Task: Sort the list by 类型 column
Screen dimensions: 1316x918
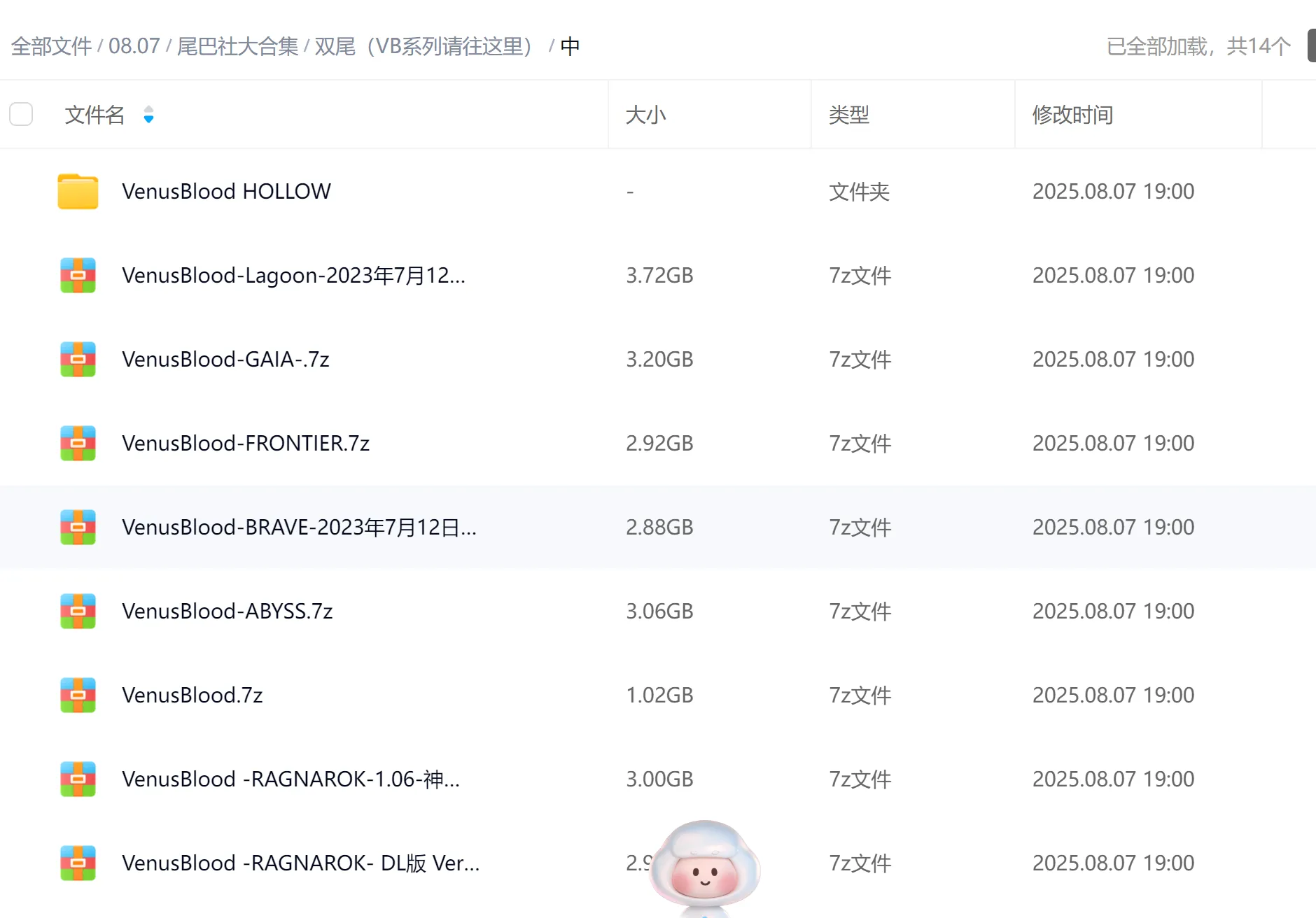Action: (849, 115)
